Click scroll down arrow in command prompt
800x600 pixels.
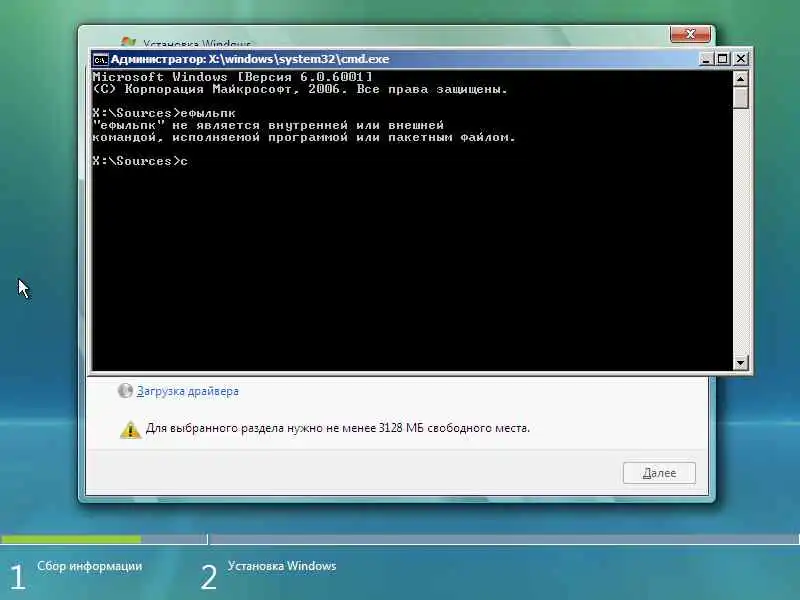(x=740, y=362)
